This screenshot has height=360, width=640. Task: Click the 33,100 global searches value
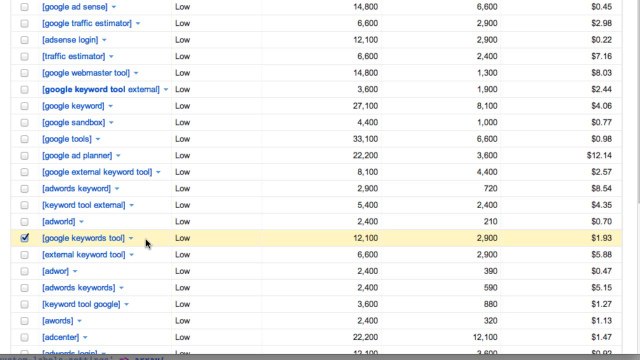(365, 139)
